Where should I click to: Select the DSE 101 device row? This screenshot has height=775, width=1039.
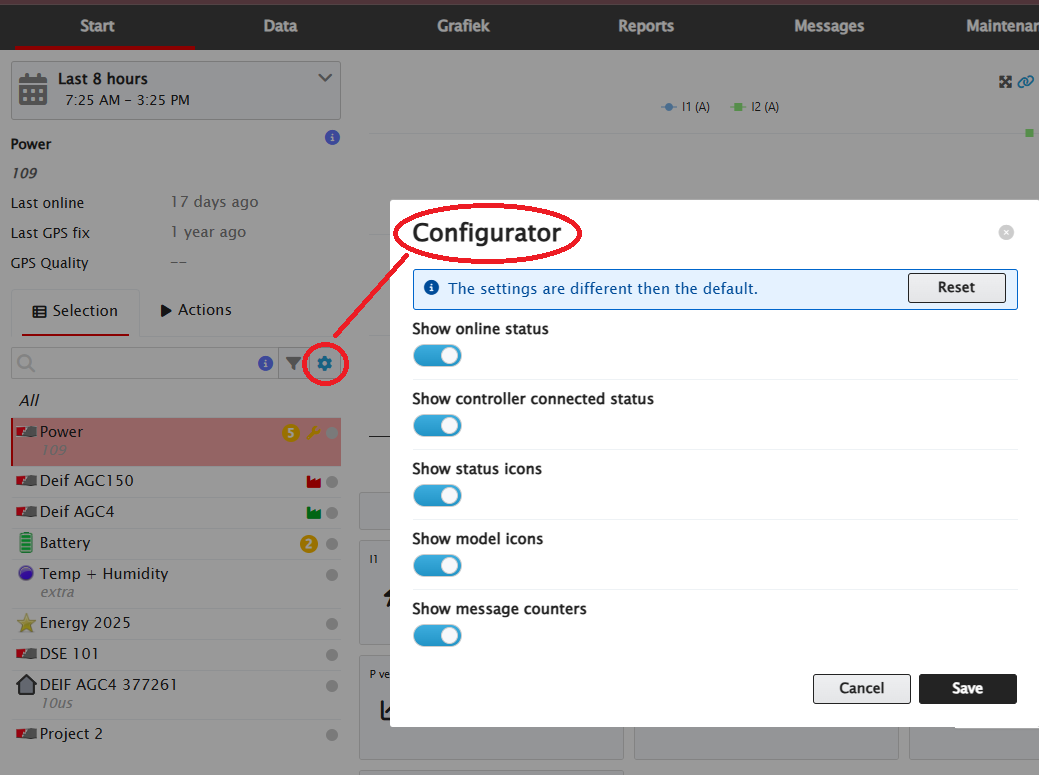coord(176,654)
